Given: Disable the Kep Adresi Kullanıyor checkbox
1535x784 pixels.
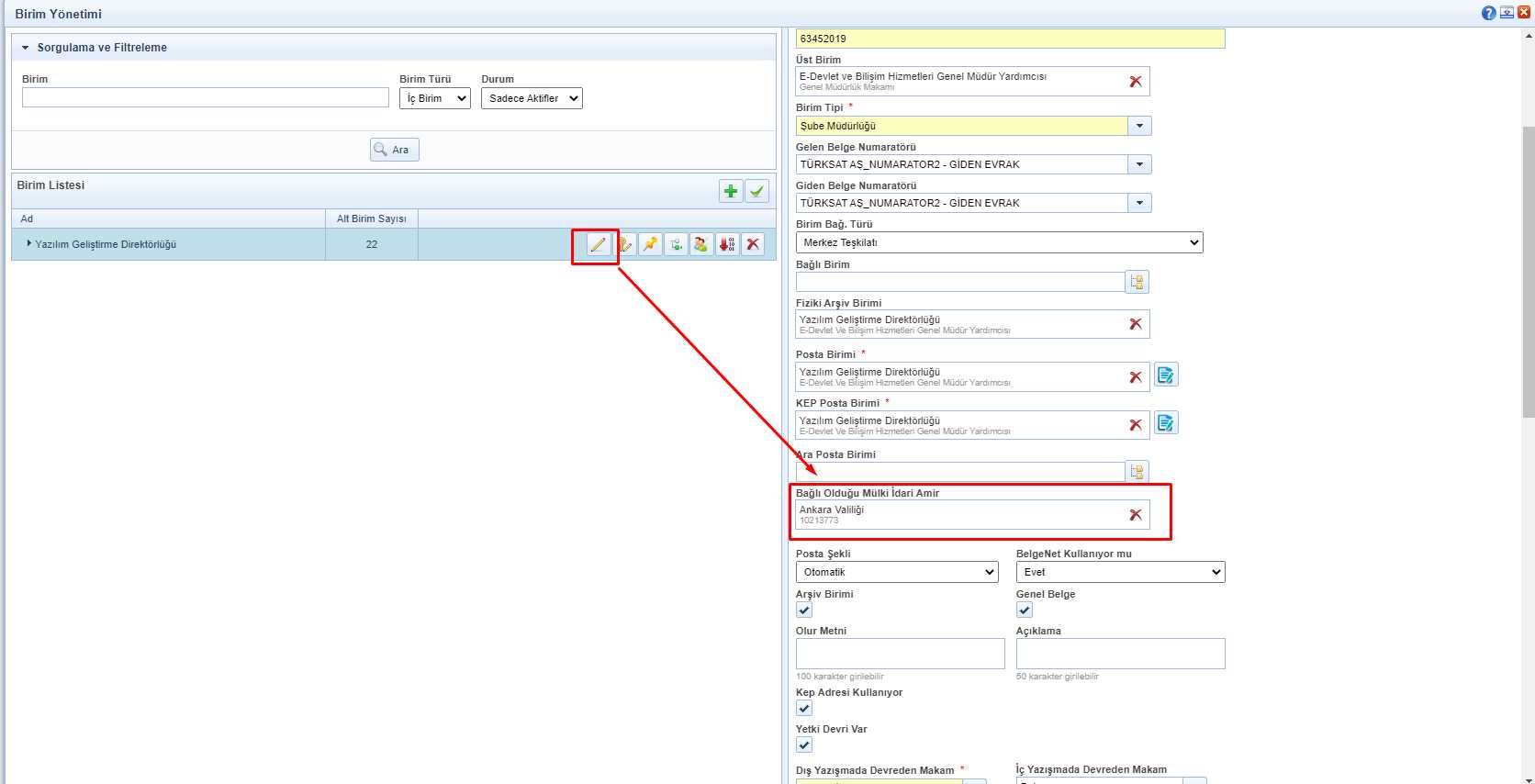Looking at the screenshot, I should (804, 709).
